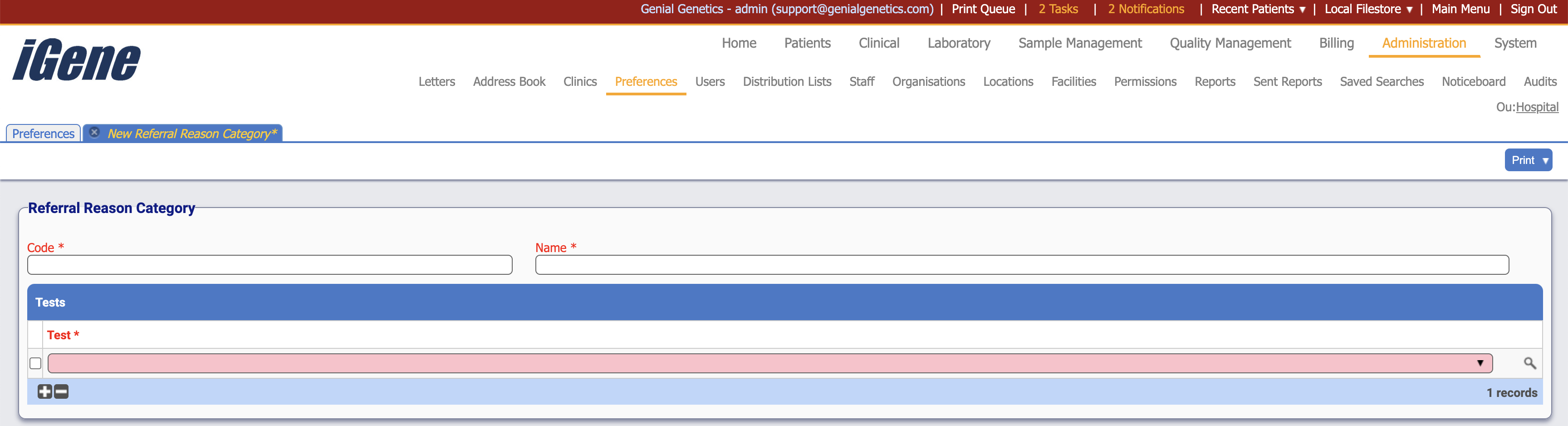
Task: Open the Print Queue
Action: (x=982, y=9)
